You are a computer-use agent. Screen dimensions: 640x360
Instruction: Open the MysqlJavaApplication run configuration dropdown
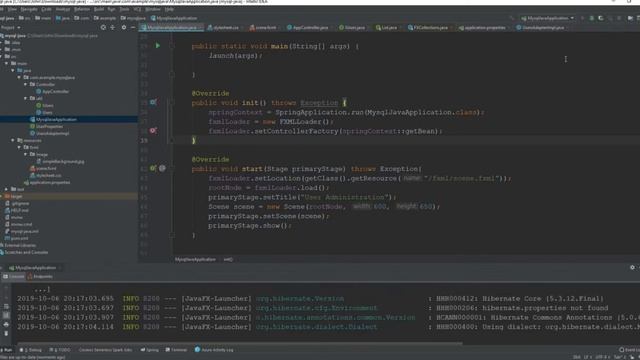547,18
